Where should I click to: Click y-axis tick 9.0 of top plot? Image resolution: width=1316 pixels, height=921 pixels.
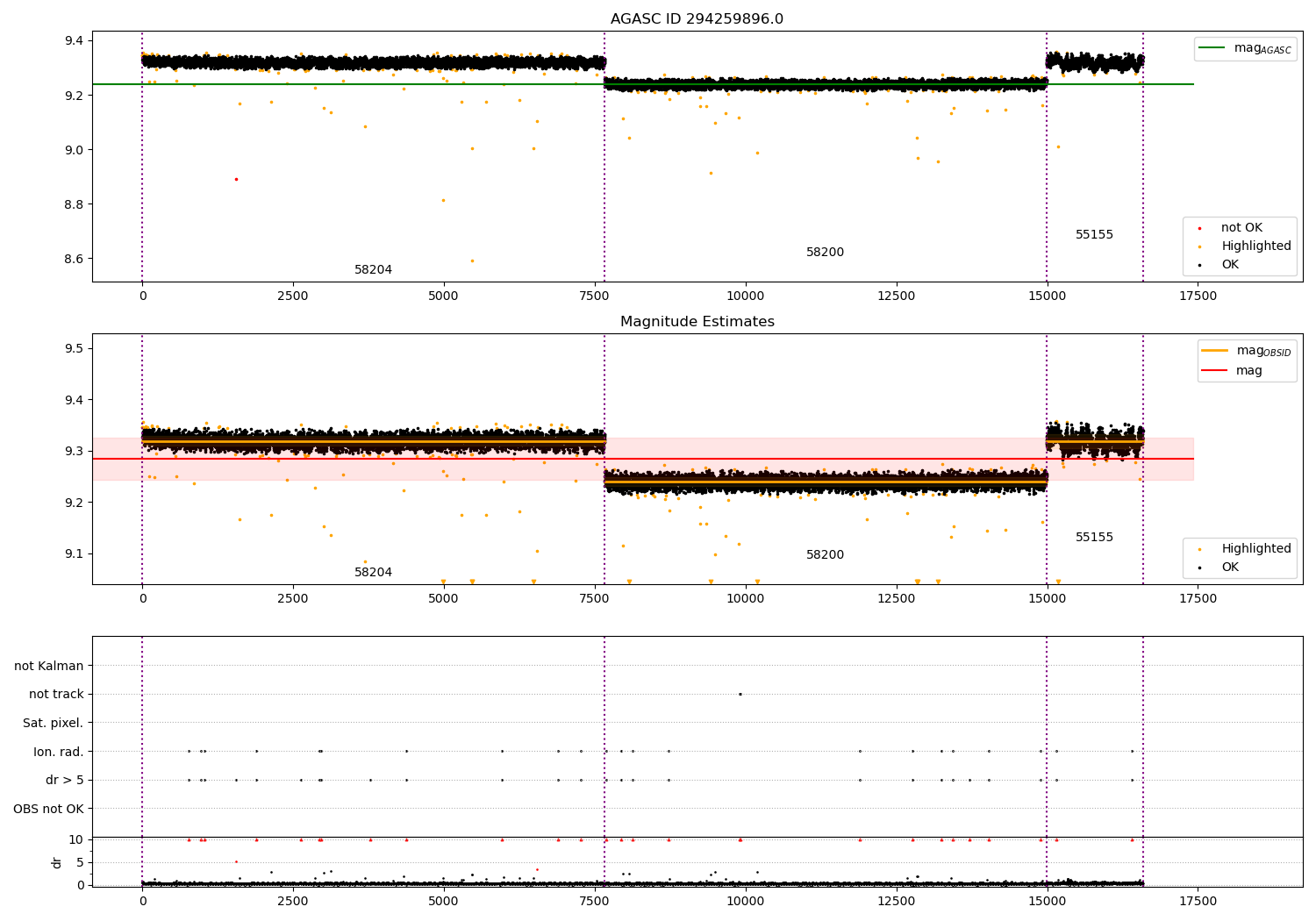pos(75,150)
